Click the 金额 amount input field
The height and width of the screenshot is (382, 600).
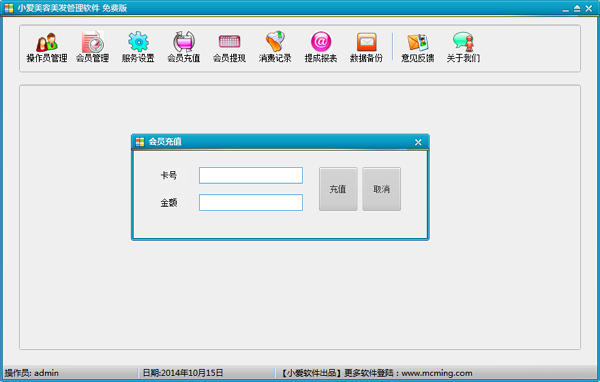[251, 202]
